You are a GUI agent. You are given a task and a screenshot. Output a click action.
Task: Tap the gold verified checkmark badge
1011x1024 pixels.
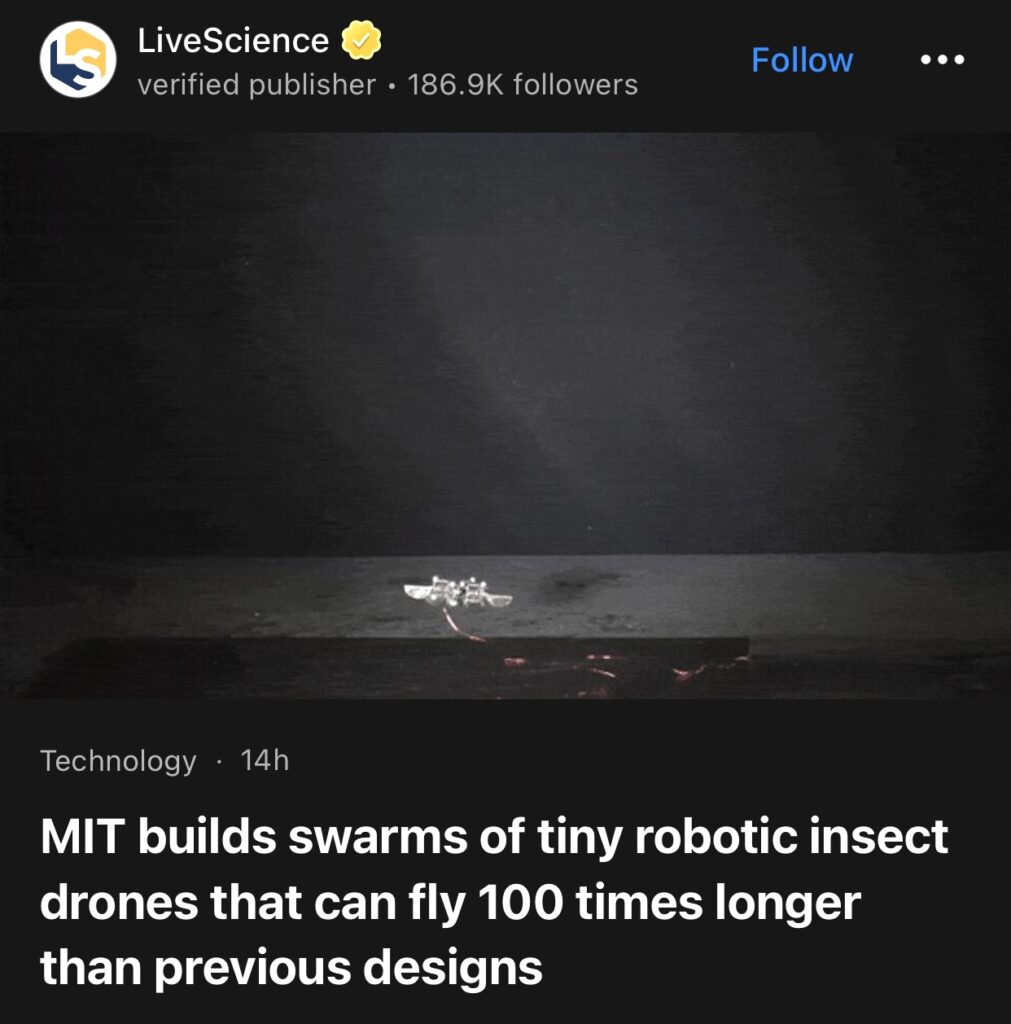click(361, 40)
